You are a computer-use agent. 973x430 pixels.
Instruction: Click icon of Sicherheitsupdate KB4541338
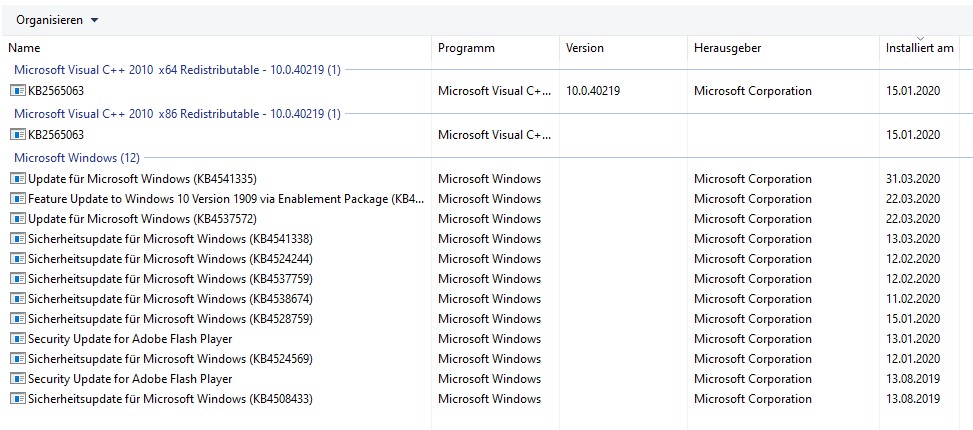click(x=18, y=239)
